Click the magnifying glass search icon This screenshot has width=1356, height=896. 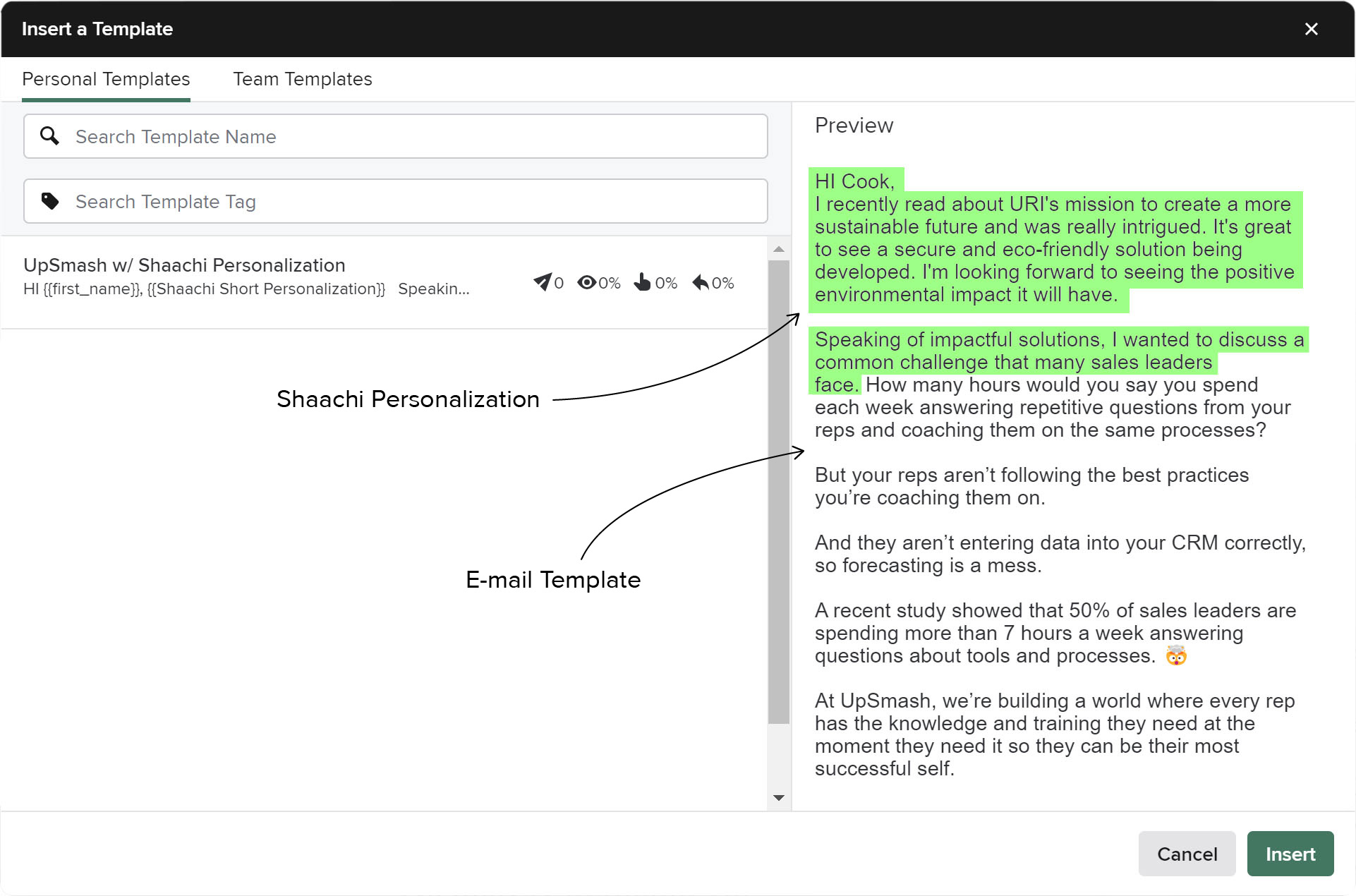(x=49, y=135)
